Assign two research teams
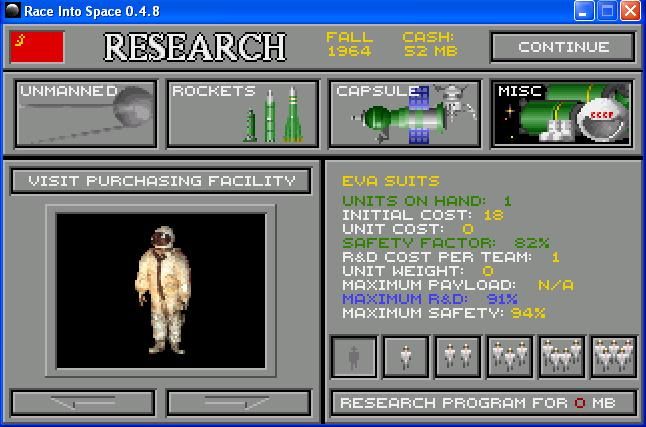Image resolution: width=646 pixels, height=427 pixels. click(x=458, y=357)
